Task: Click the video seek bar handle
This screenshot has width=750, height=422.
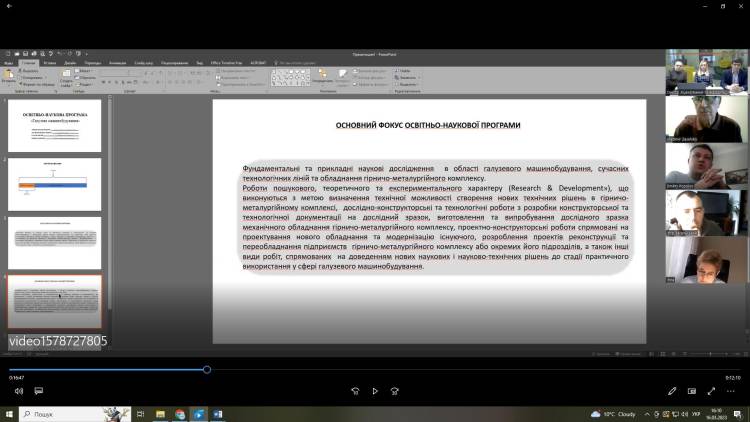Action: (x=207, y=369)
